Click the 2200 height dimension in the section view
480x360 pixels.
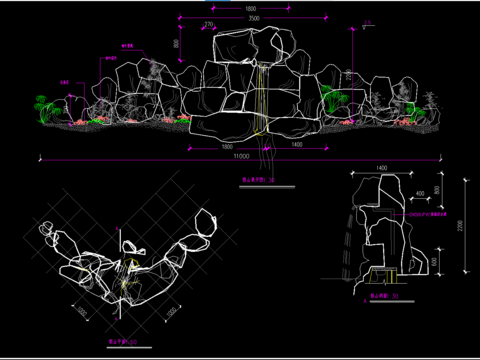point(460,226)
